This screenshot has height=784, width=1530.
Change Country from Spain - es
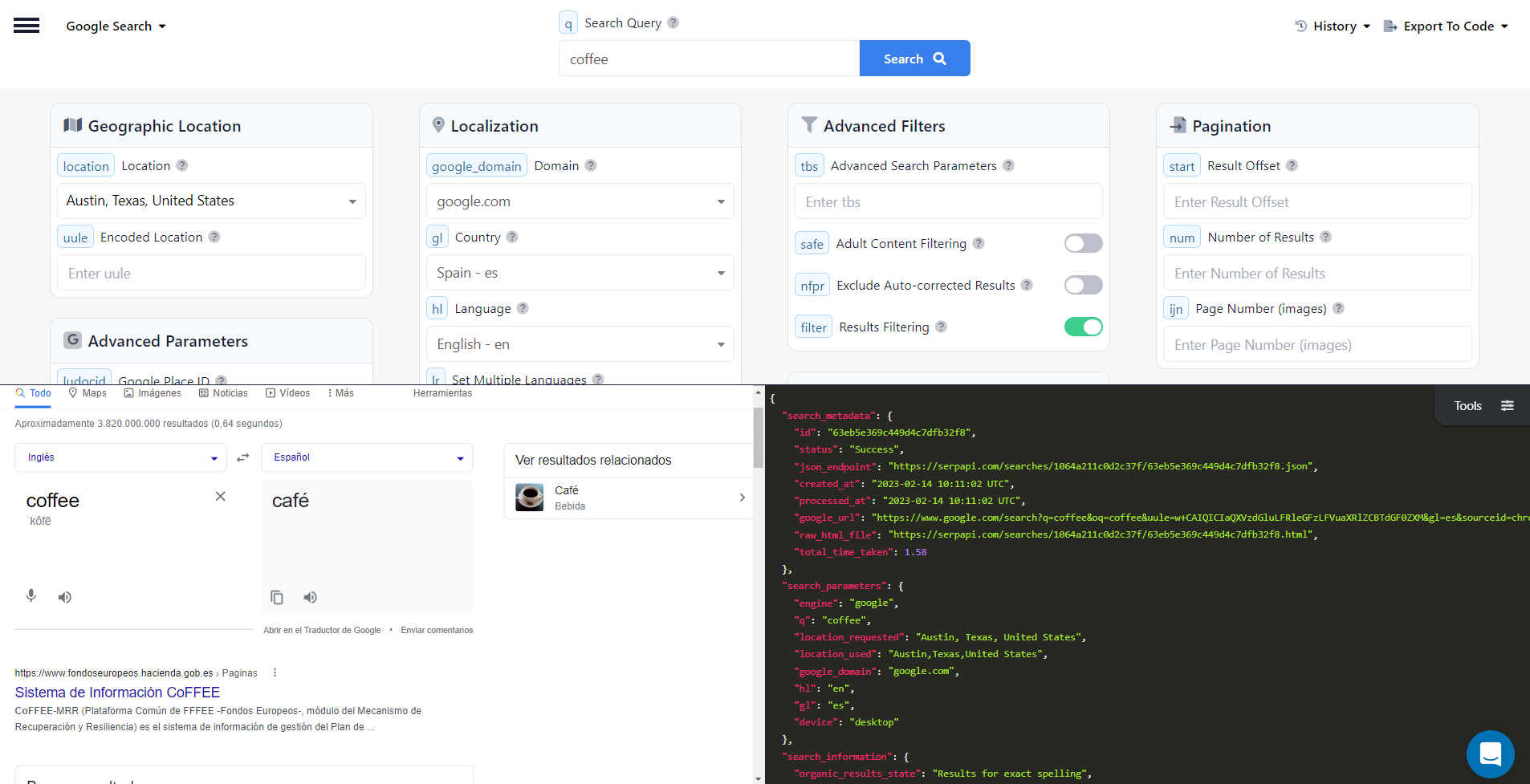(579, 273)
